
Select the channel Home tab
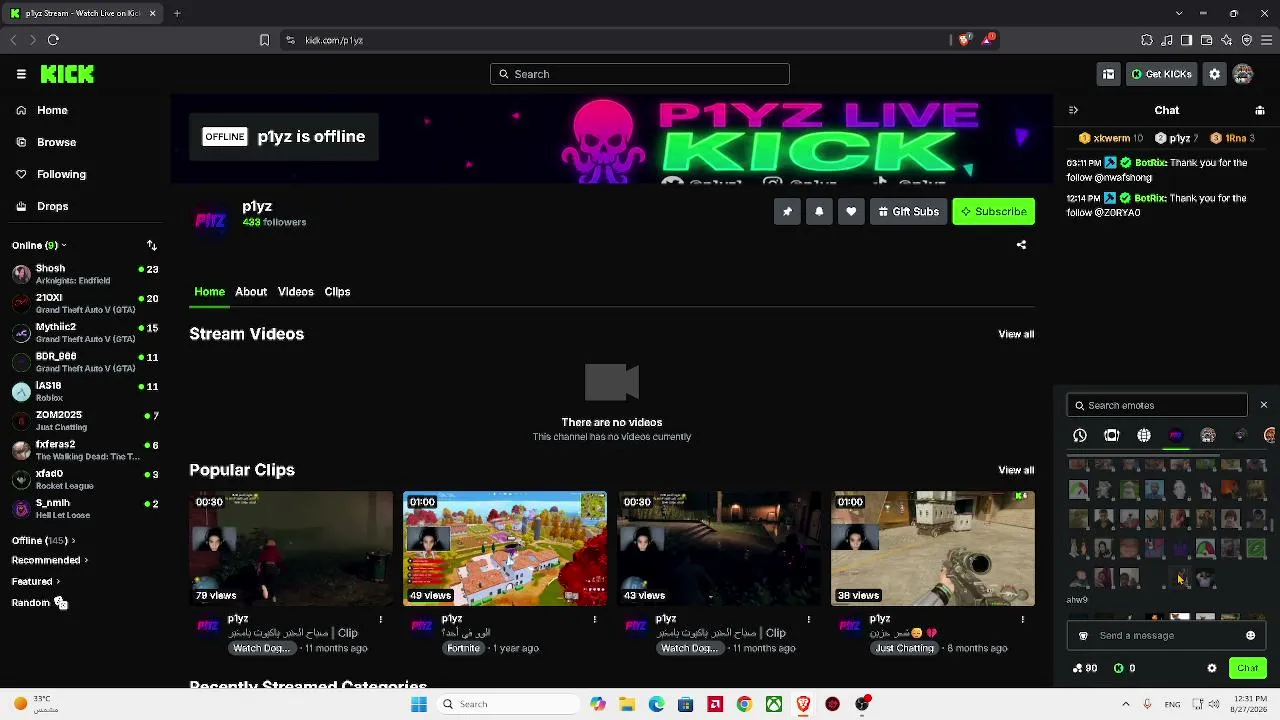tap(209, 292)
